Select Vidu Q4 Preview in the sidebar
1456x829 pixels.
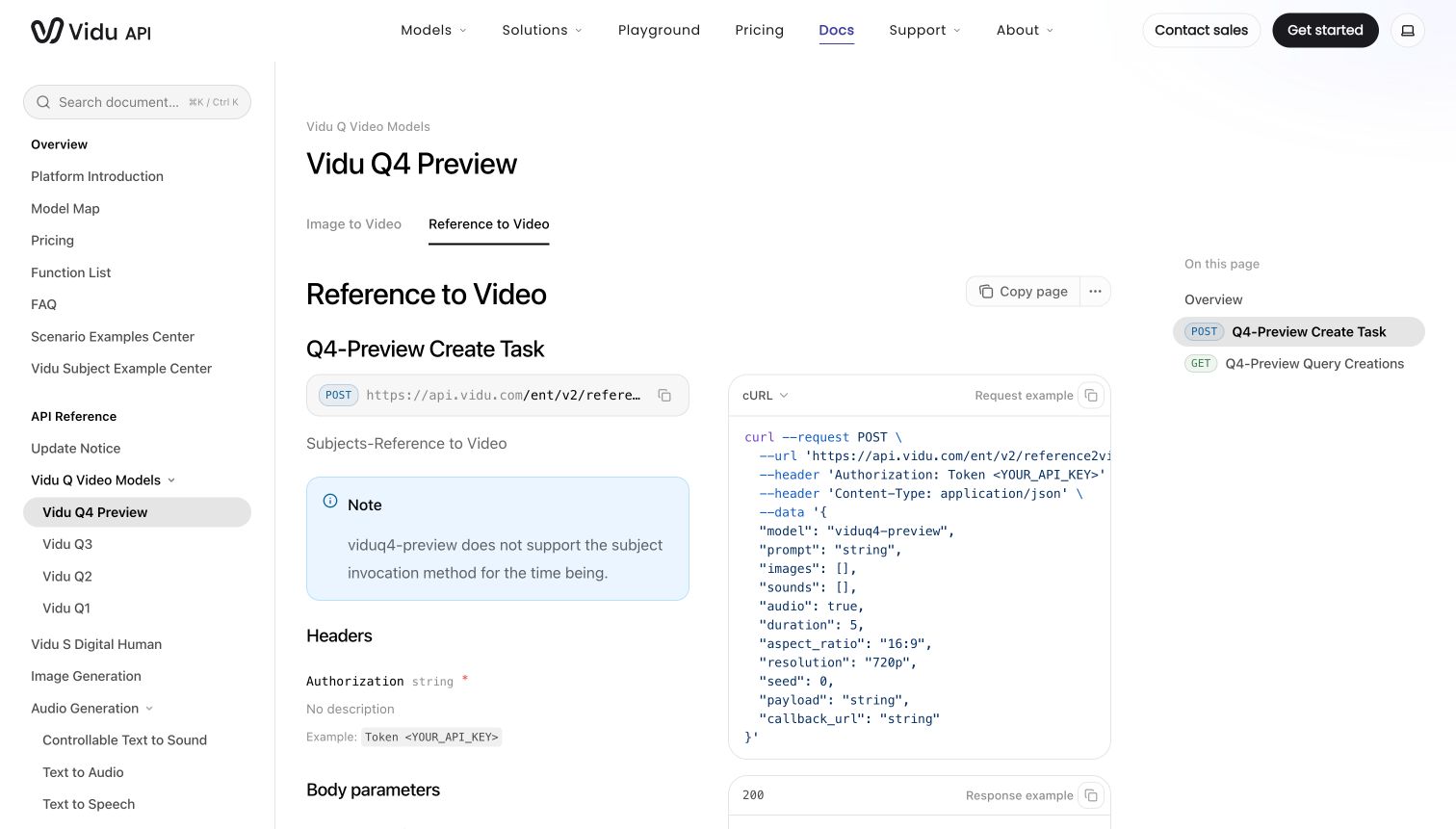pos(137,512)
